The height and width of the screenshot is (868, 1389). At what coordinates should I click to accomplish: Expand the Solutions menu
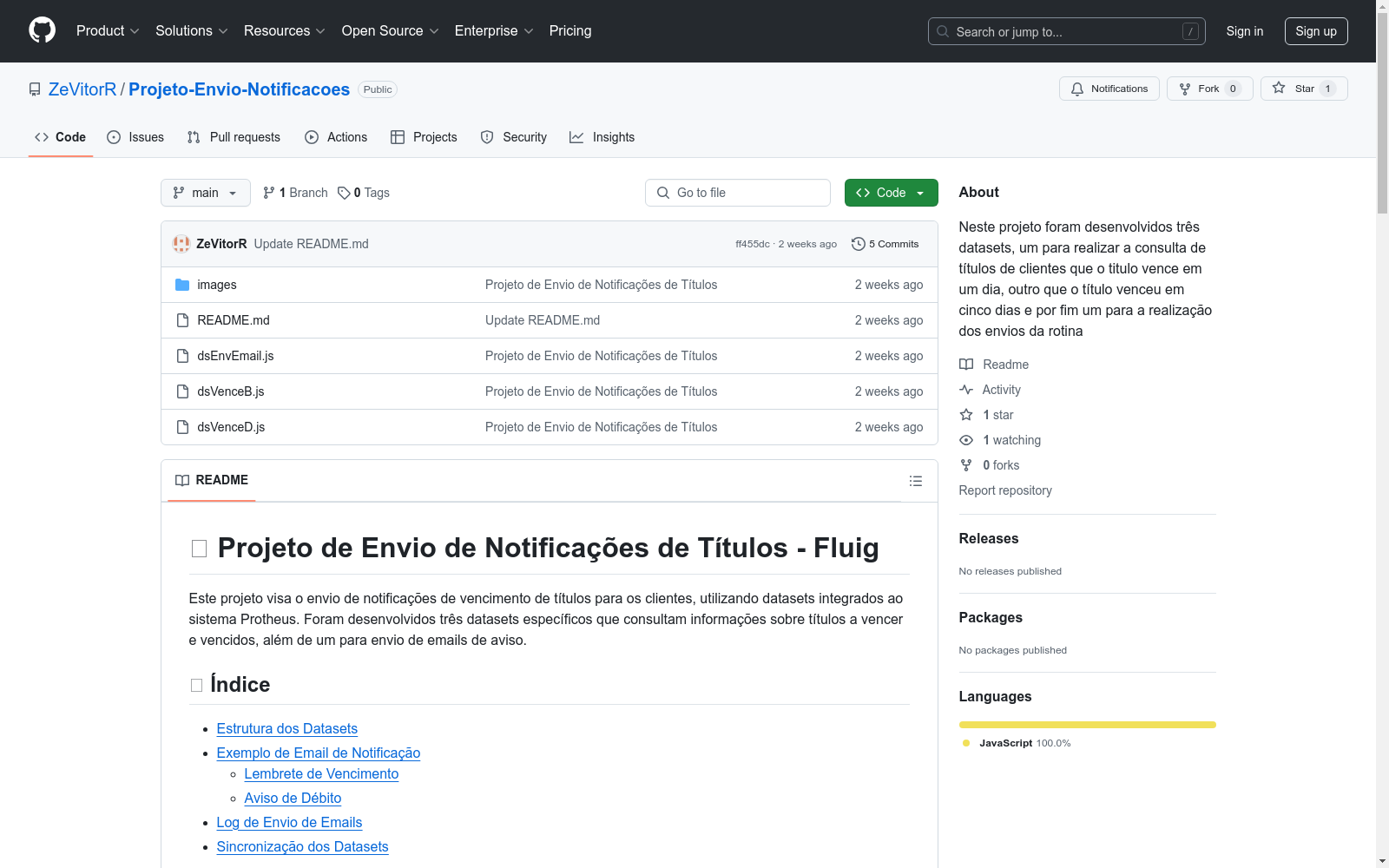pyautogui.click(x=192, y=30)
